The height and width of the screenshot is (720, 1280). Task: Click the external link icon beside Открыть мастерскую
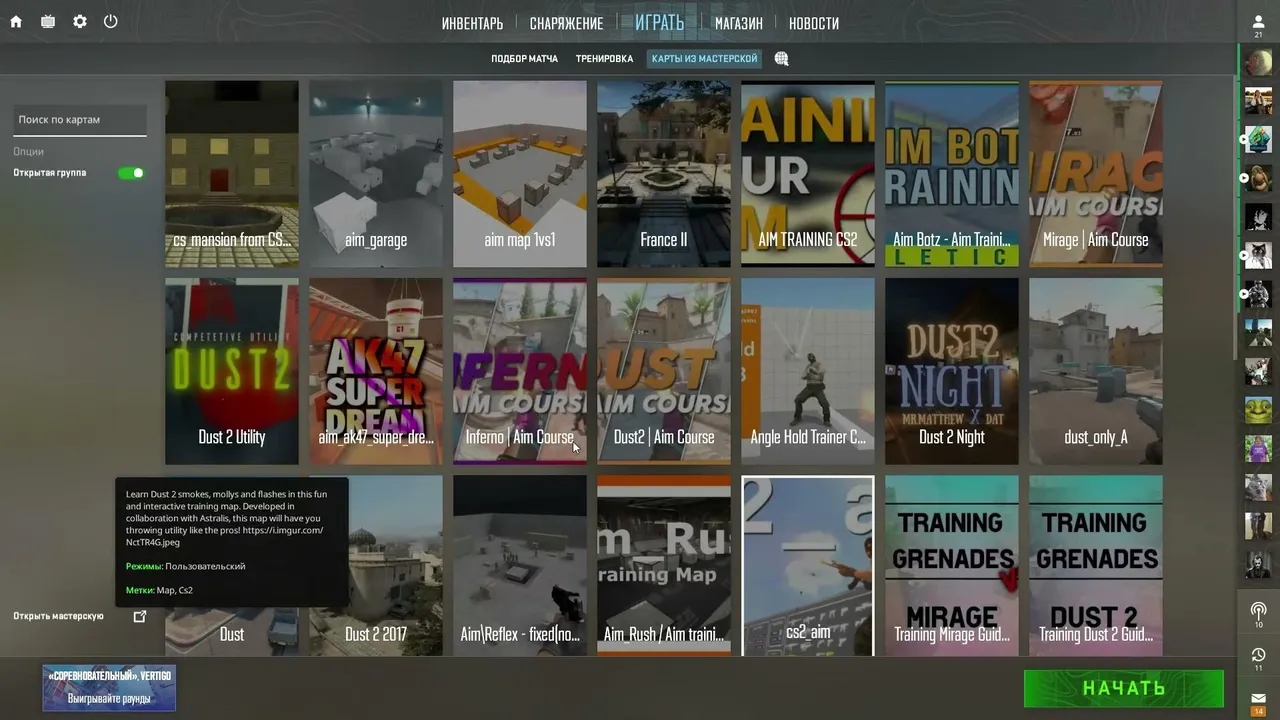tap(140, 616)
